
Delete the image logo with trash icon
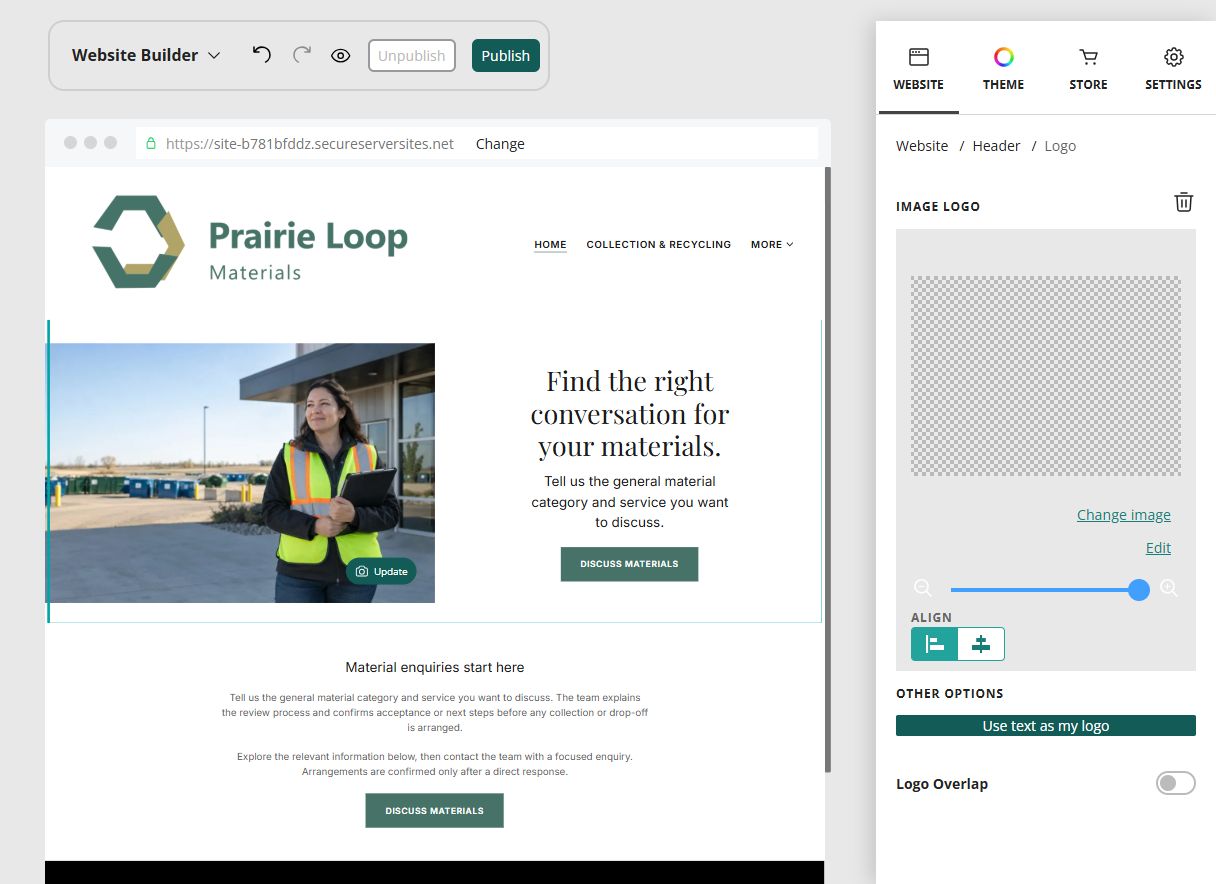tap(1183, 202)
